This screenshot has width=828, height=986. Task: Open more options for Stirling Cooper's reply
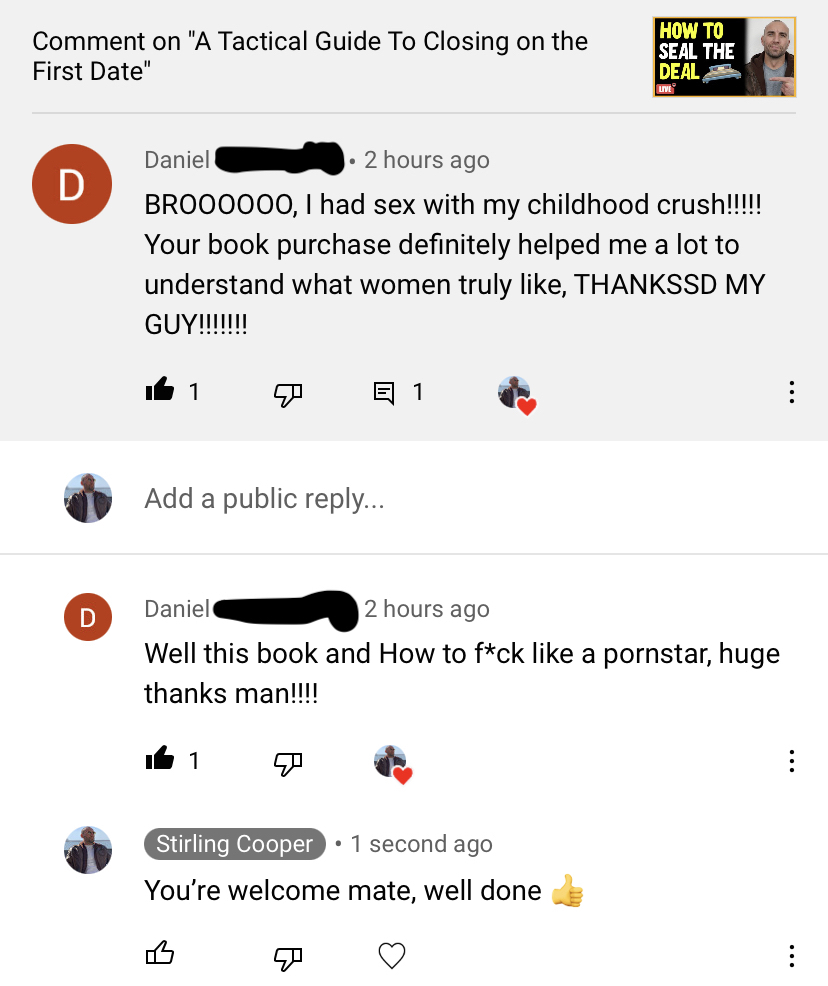tap(792, 956)
